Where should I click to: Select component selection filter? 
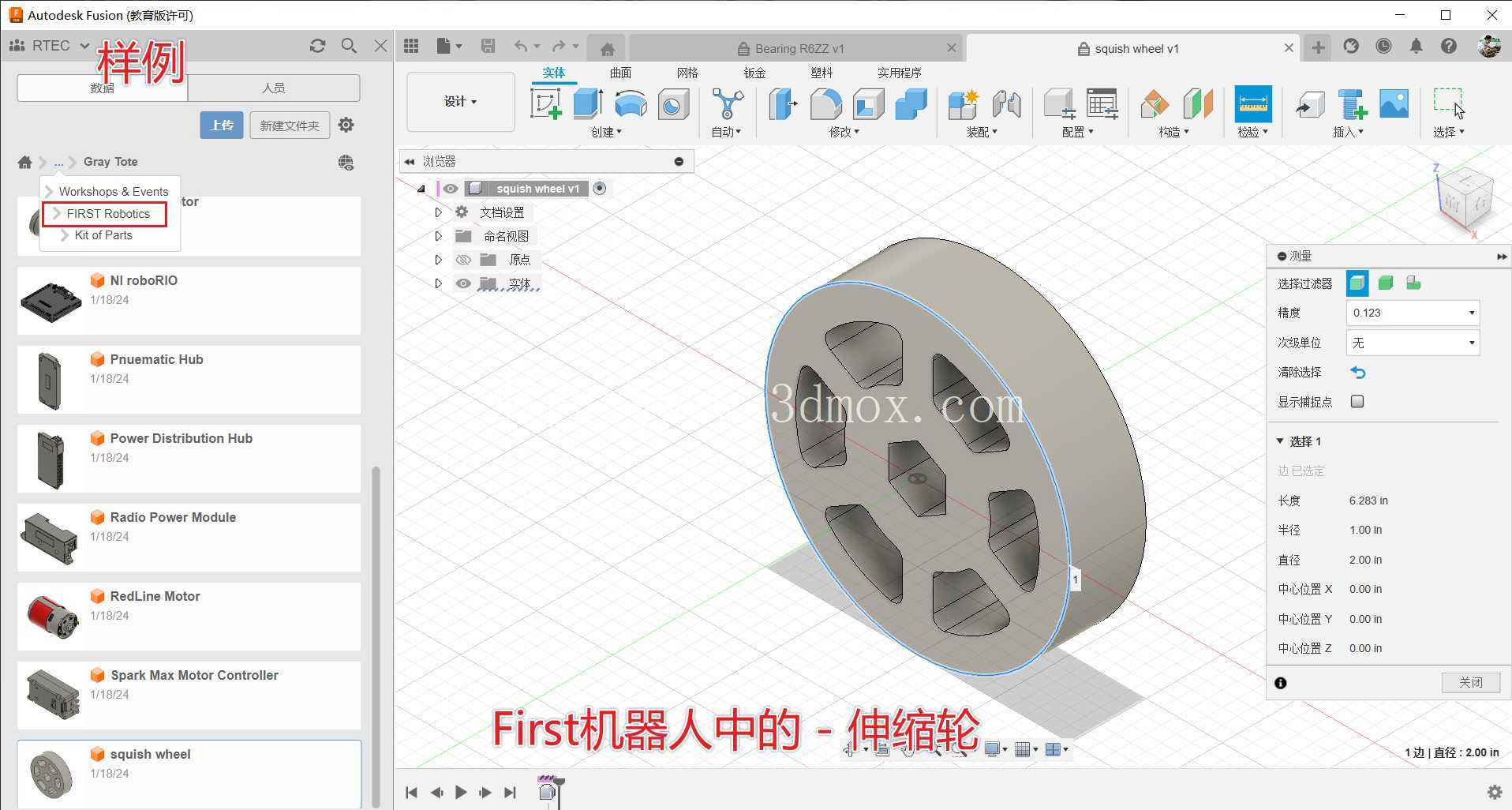pos(1413,283)
